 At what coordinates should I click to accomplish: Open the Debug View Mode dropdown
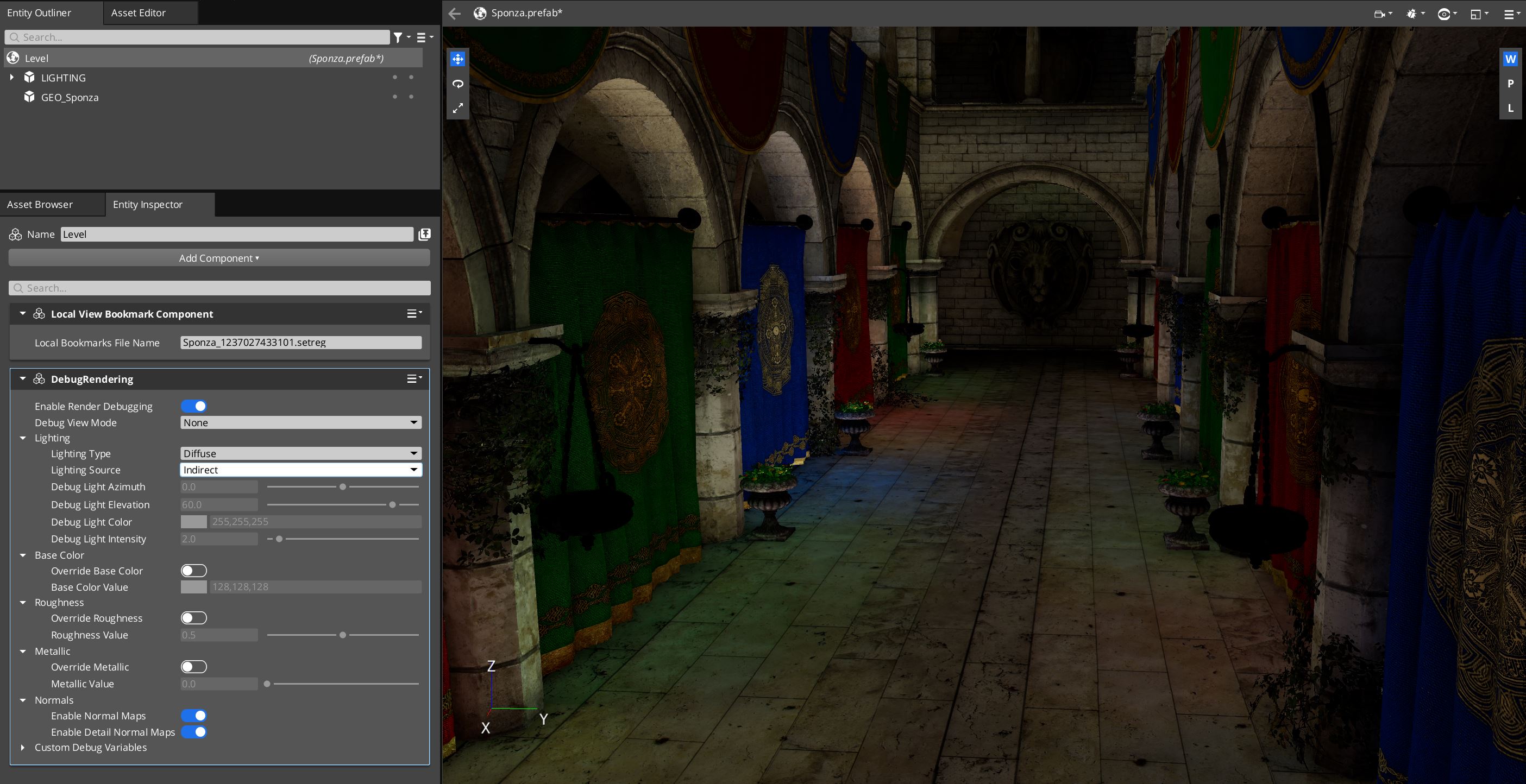pyautogui.click(x=300, y=423)
